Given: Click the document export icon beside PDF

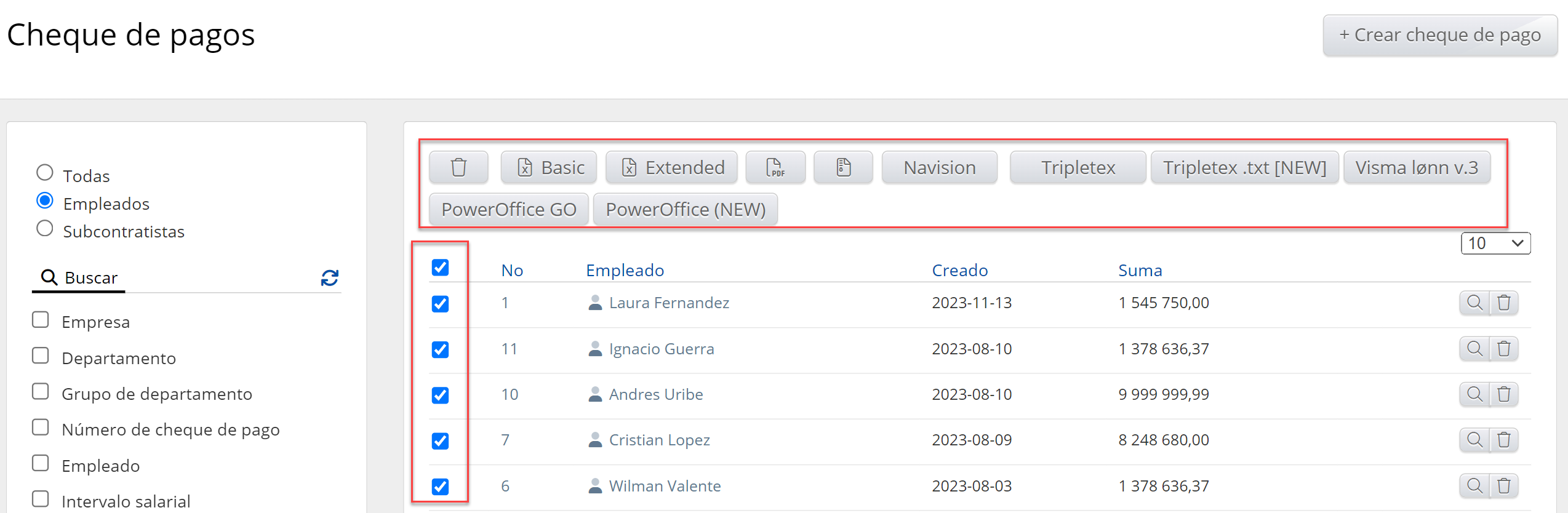Looking at the screenshot, I should click(843, 167).
